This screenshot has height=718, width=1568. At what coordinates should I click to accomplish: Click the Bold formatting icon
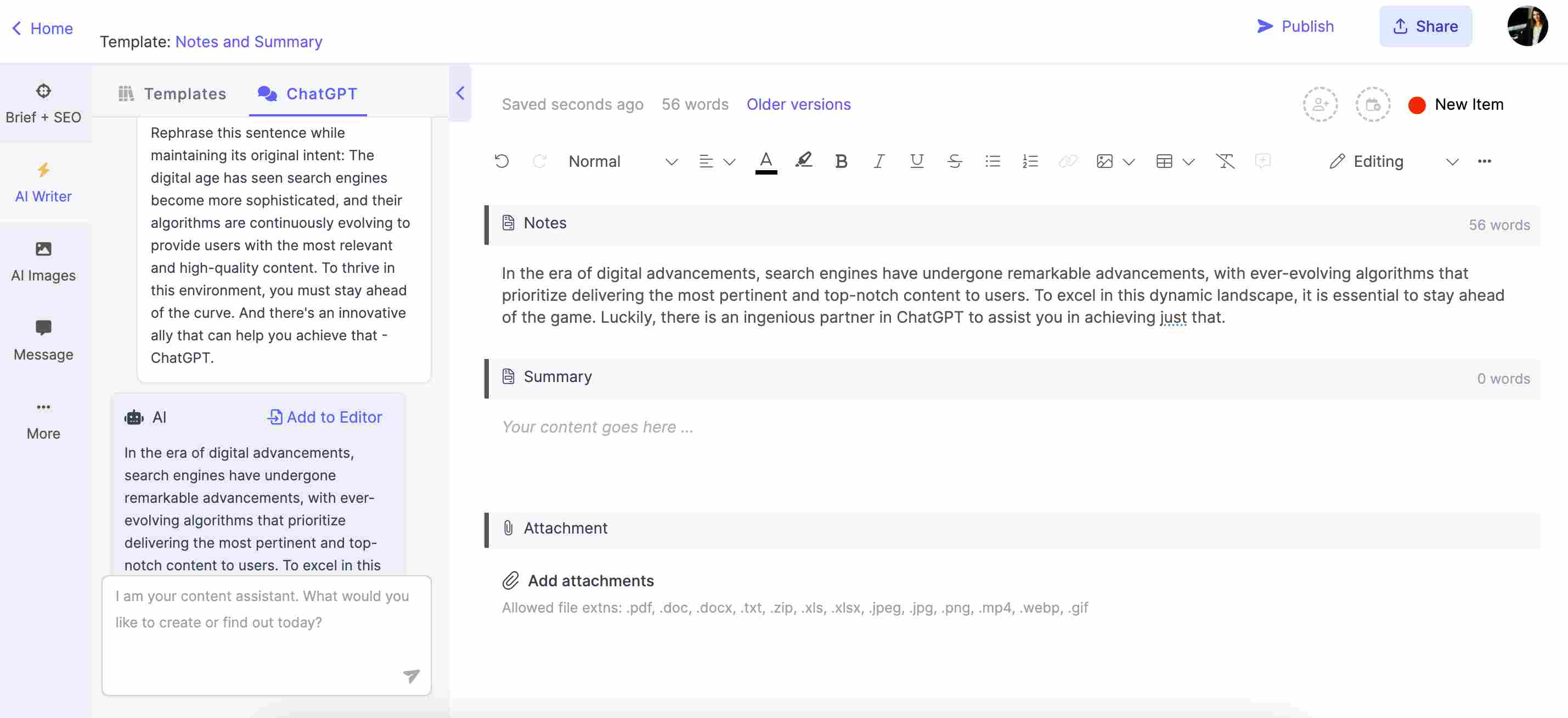pos(840,160)
